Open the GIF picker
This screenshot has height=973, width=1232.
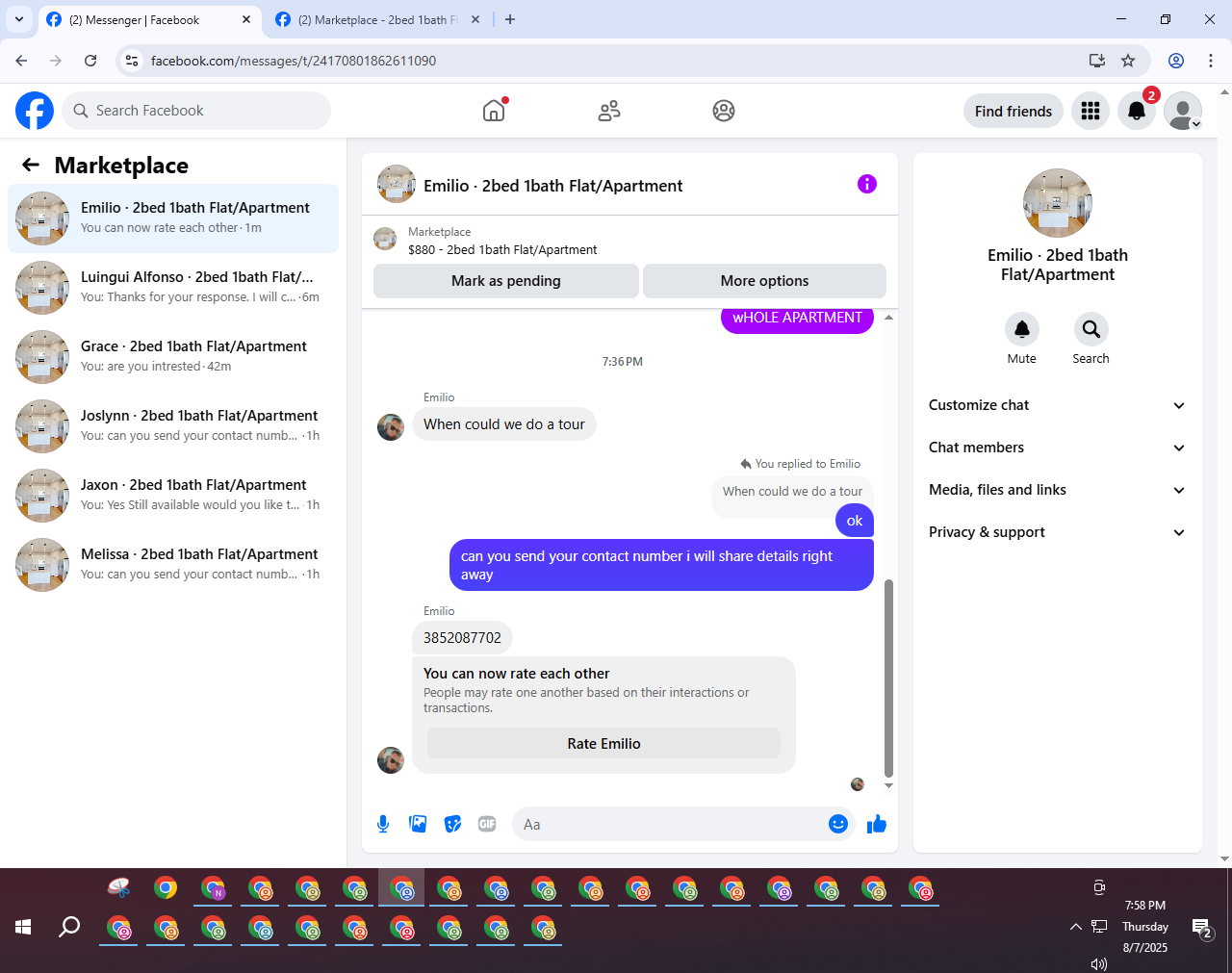click(x=487, y=824)
